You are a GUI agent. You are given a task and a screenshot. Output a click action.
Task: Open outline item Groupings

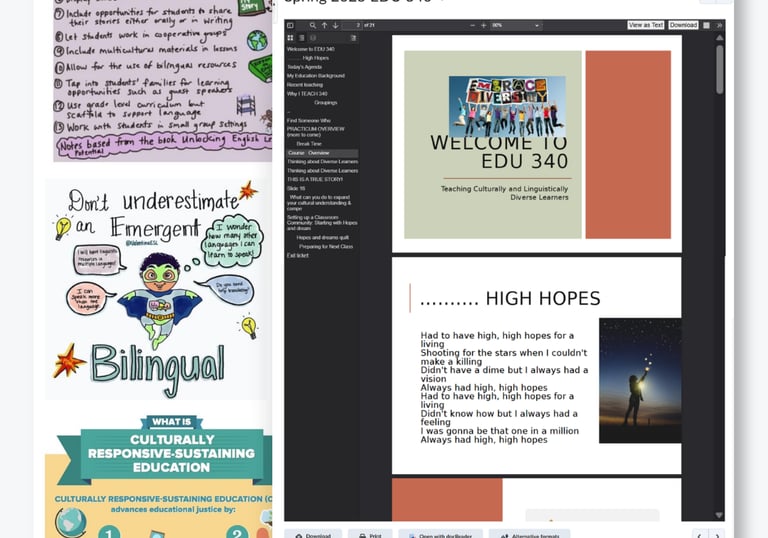[326, 102]
